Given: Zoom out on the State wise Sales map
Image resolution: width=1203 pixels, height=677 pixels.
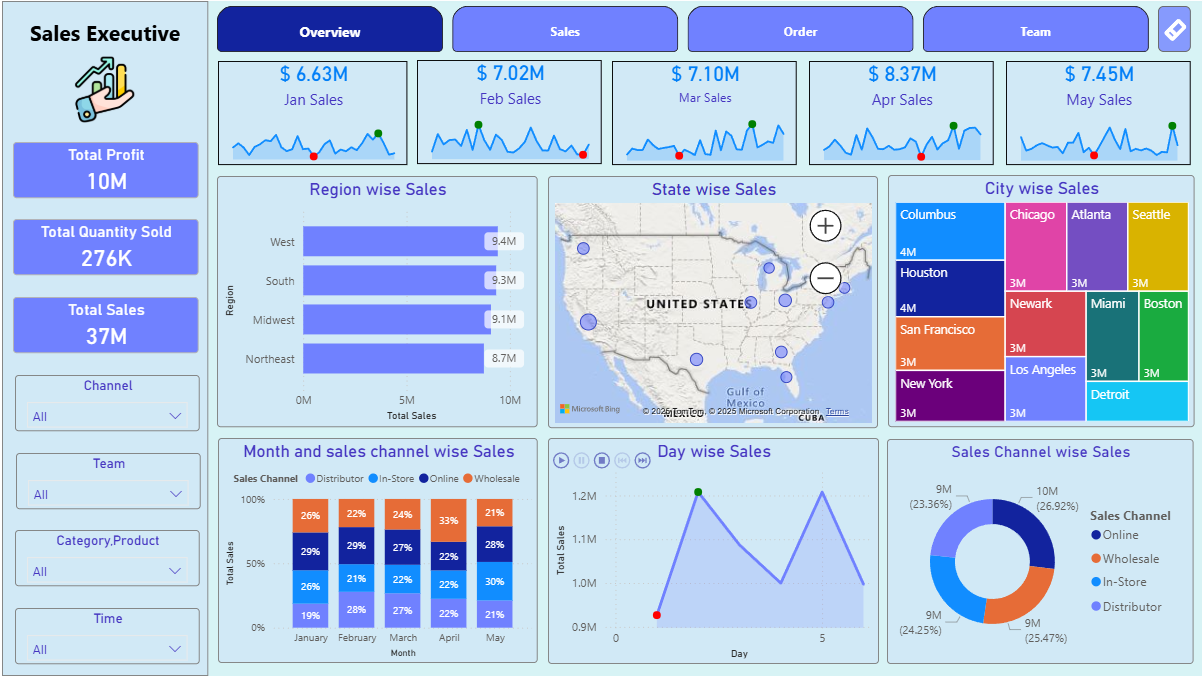Looking at the screenshot, I should [x=825, y=277].
